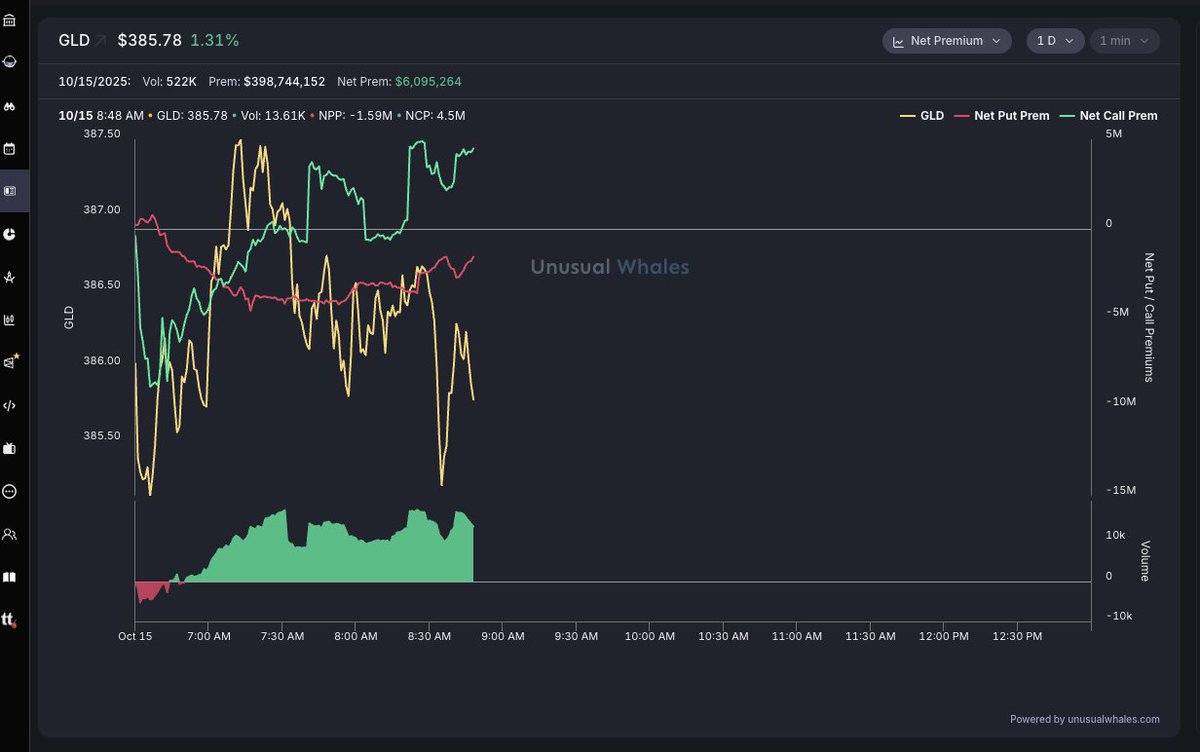Open the binoculars watch icon

[9, 106]
